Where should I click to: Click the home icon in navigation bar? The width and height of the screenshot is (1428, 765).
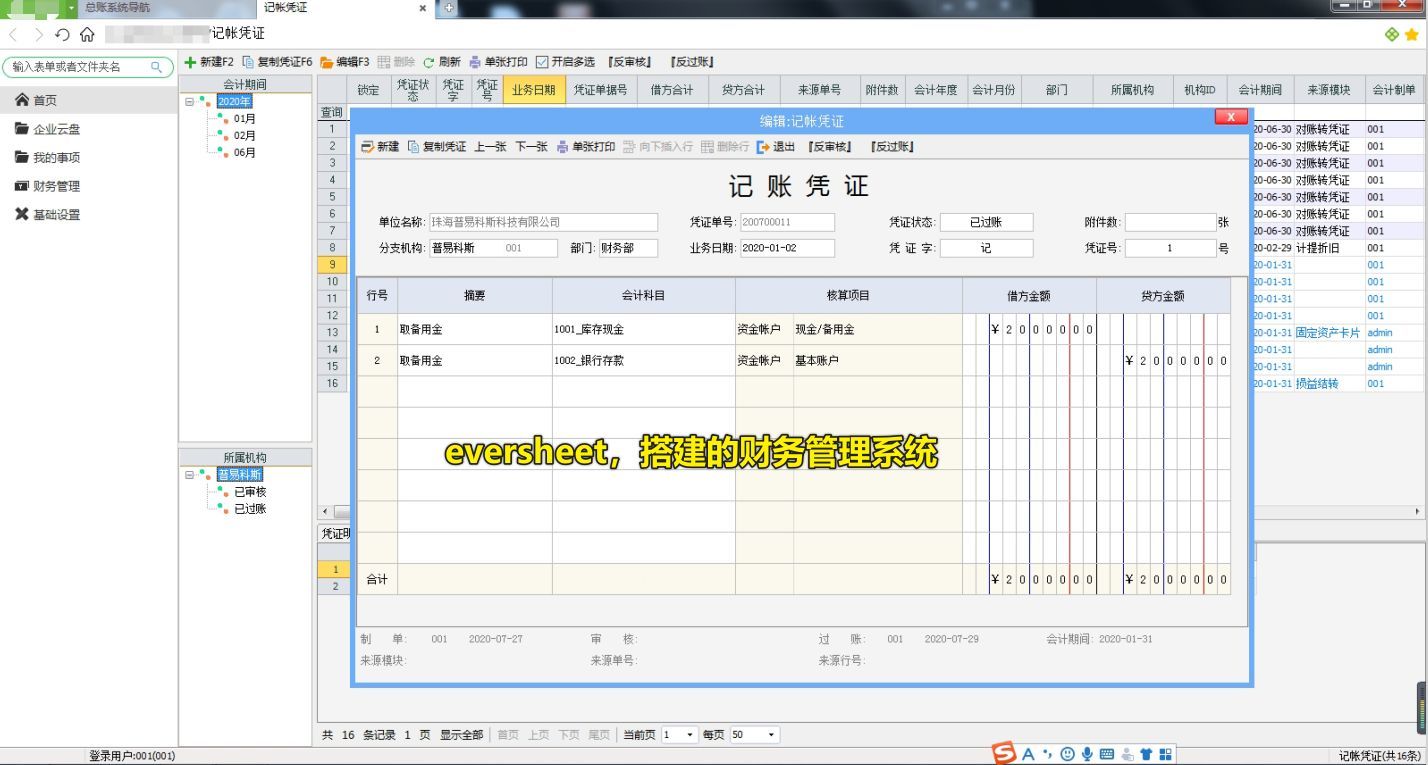click(x=87, y=35)
